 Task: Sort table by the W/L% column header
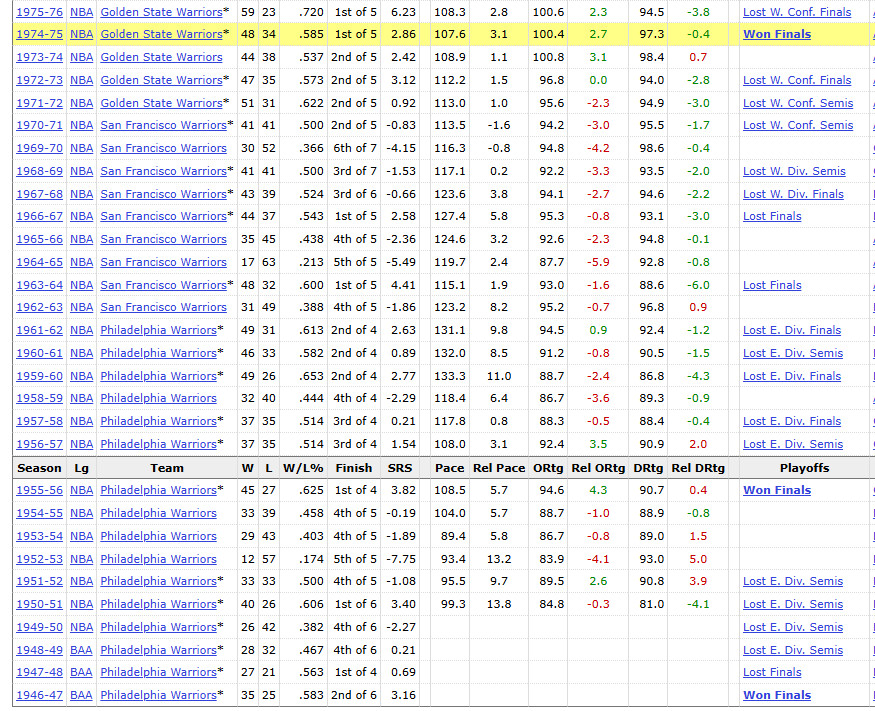303,468
